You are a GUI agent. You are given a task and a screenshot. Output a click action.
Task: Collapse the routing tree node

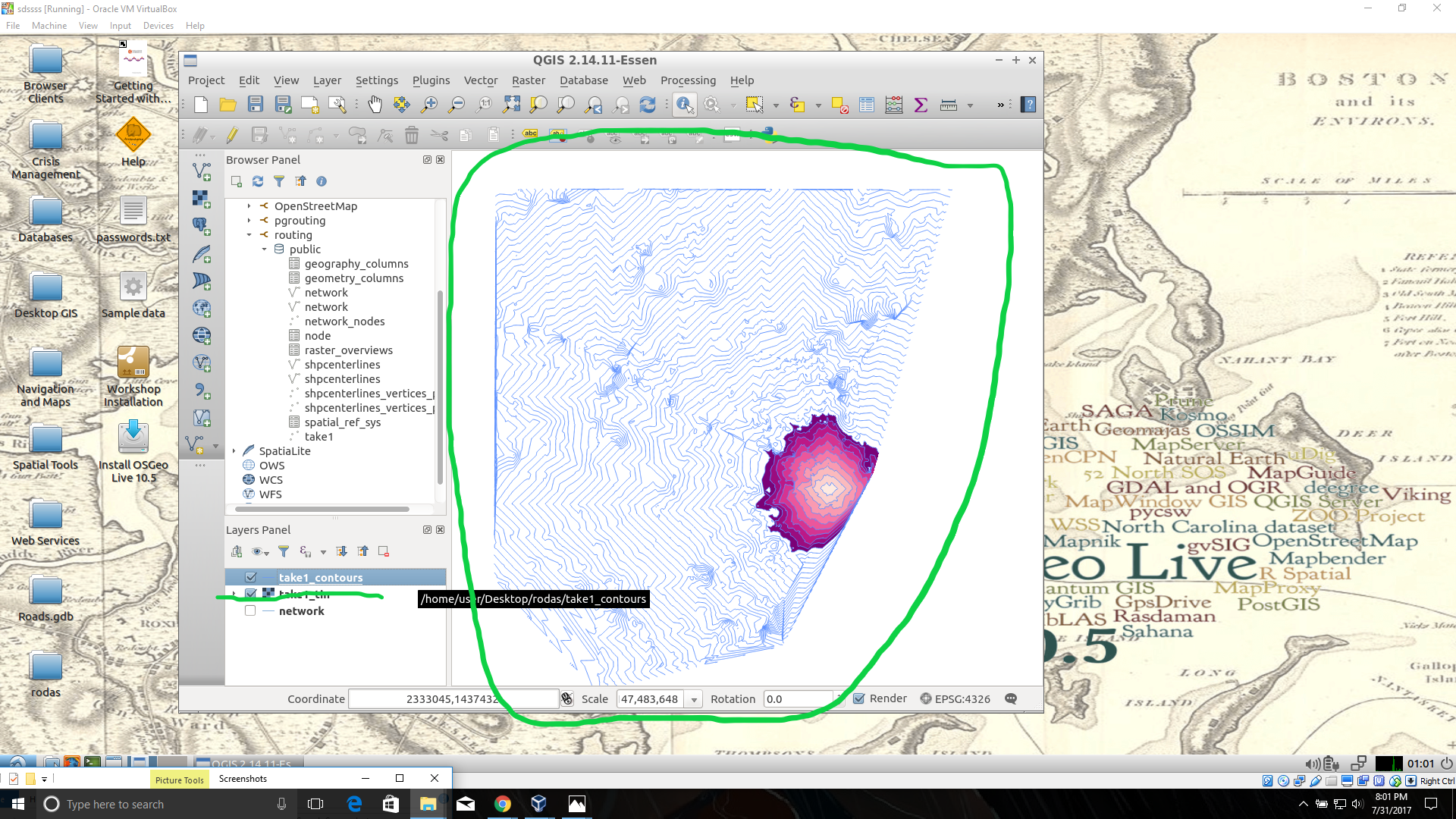click(249, 235)
